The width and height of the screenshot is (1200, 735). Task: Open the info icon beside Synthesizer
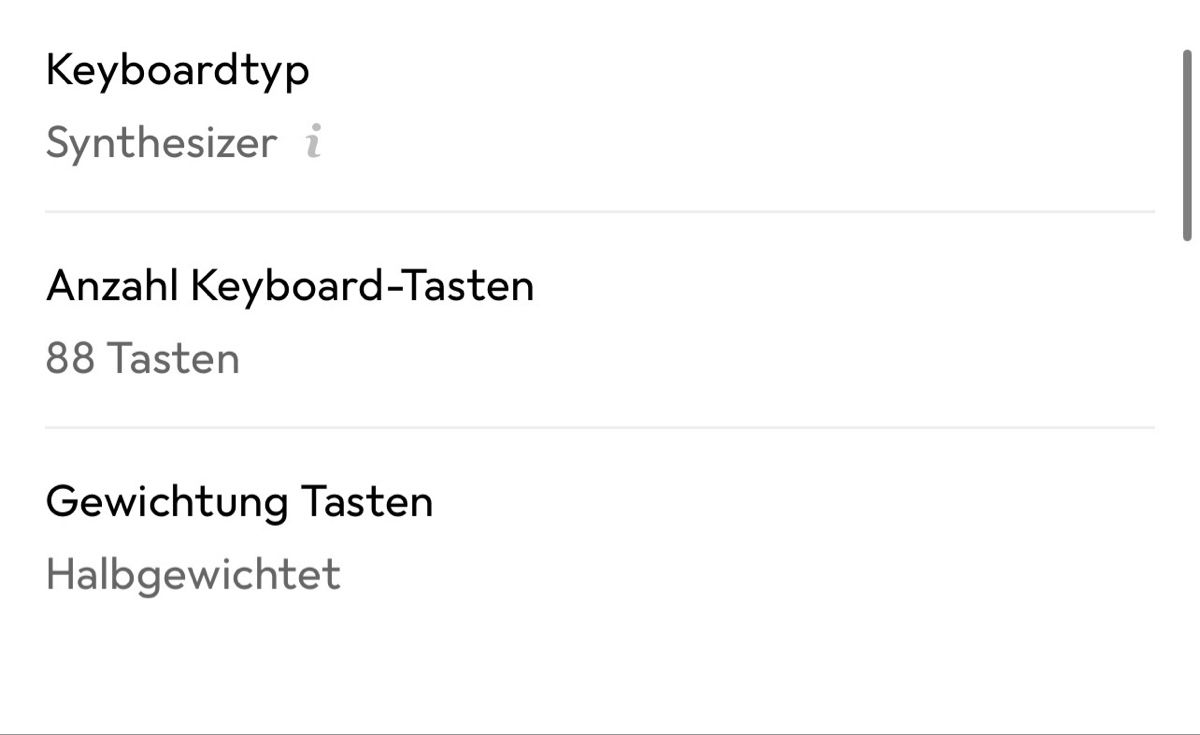[x=313, y=143]
